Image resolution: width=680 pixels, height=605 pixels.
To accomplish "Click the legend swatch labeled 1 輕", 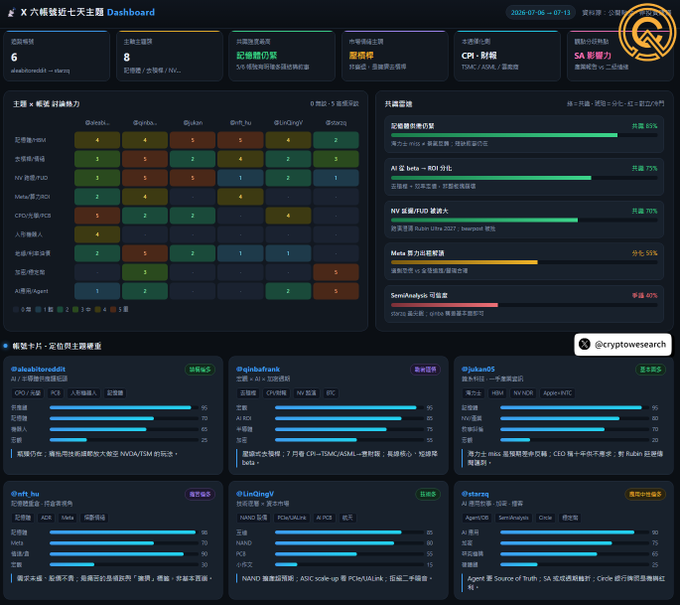I will click(x=38, y=309).
